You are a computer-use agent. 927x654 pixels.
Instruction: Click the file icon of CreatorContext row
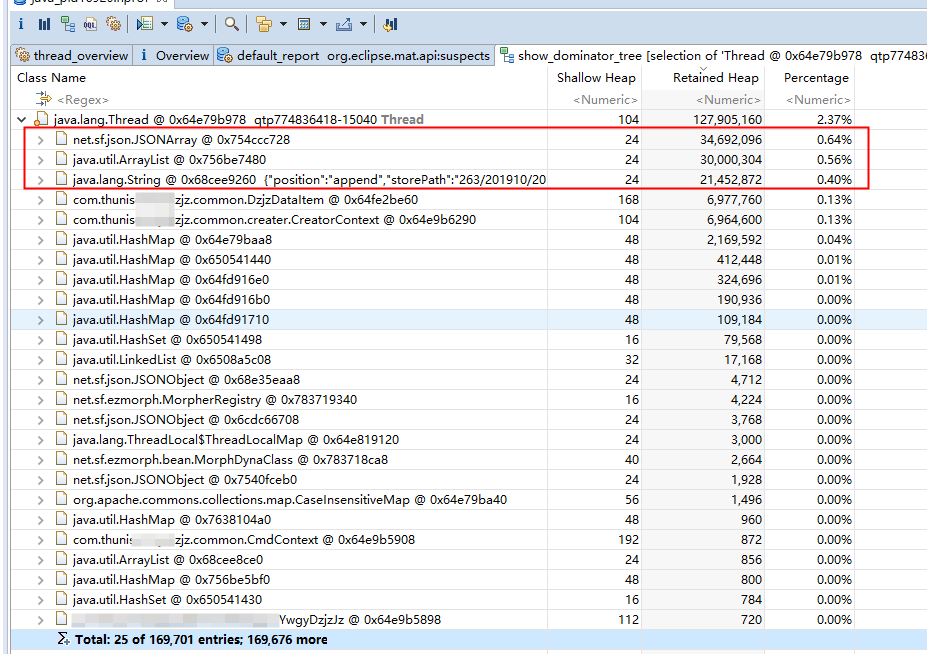(61, 219)
